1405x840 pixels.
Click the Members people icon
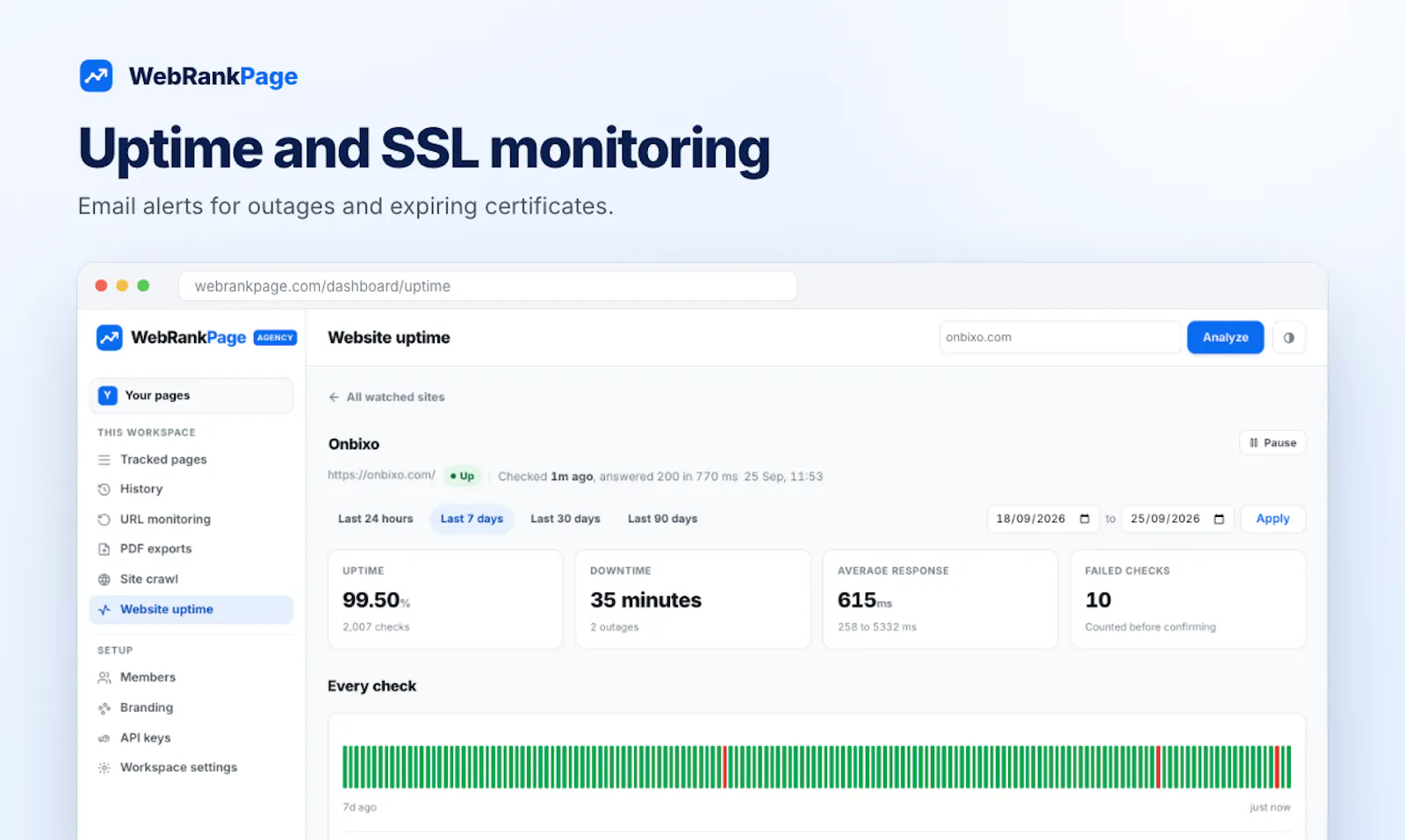point(104,678)
